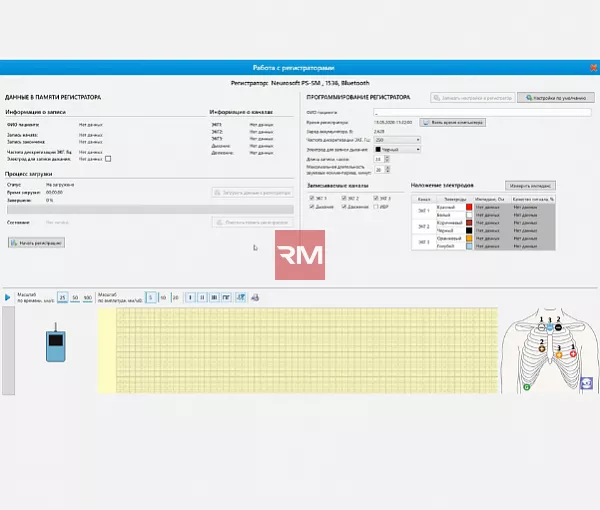Click the yellow ECG grid area
Viewport: 600px width, 510px height.
pyautogui.click(x=298, y=350)
